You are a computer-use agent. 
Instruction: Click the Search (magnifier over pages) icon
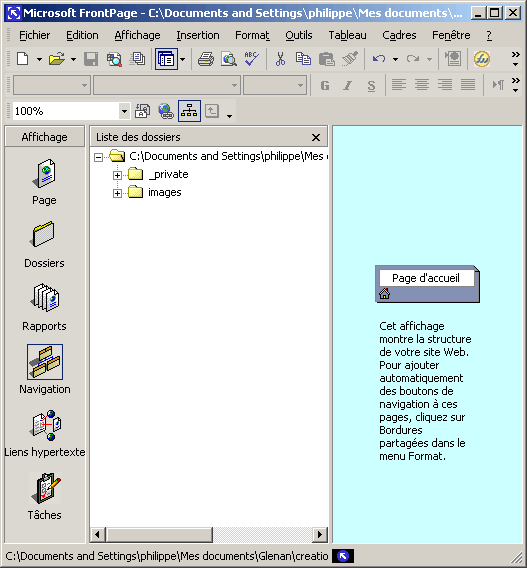pyautogui.click(x=114, y=59)
